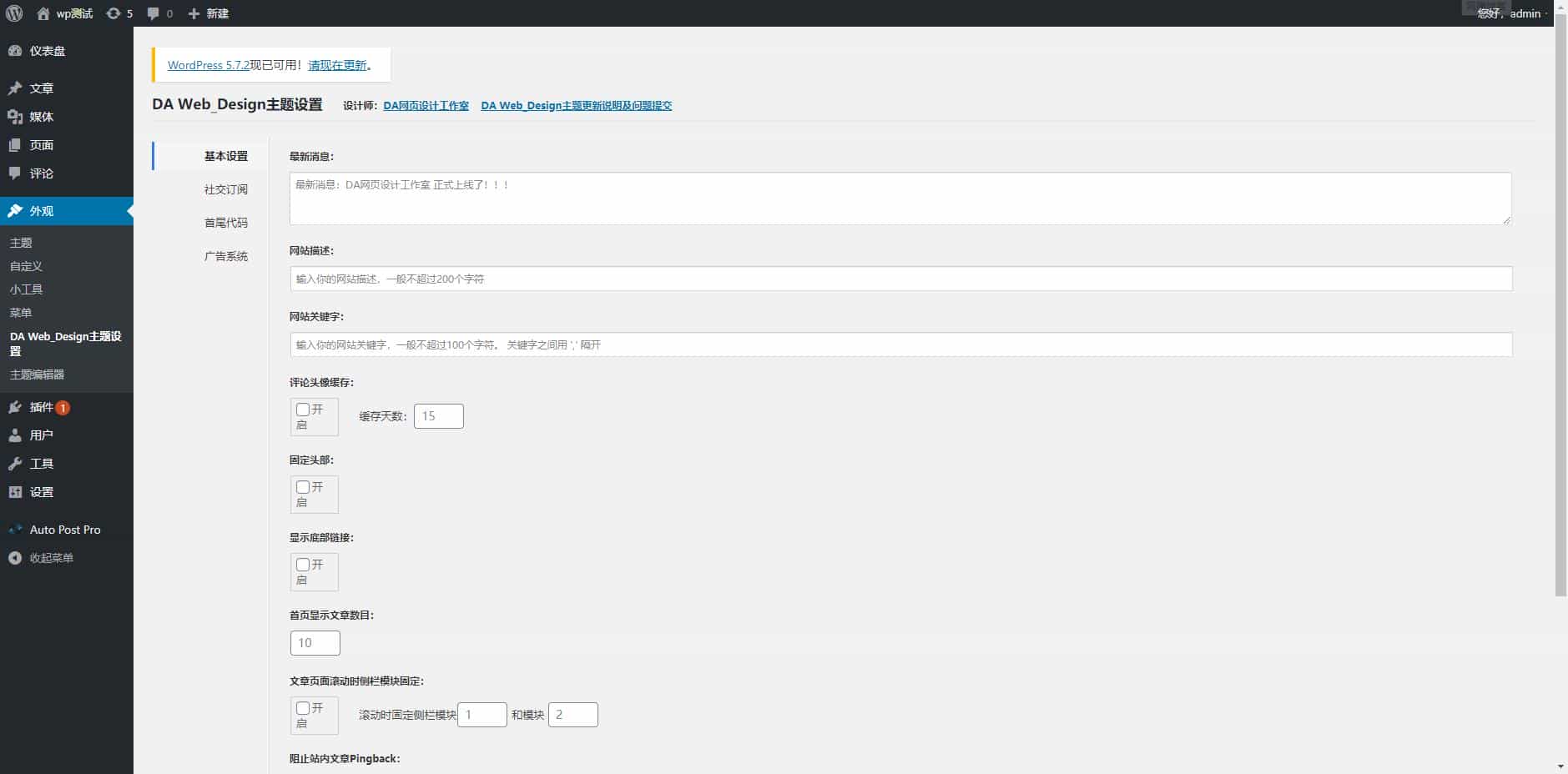Click the 页面 pages icon
Viewport: 1568px width, 774px height.
[x=15, y=145]
